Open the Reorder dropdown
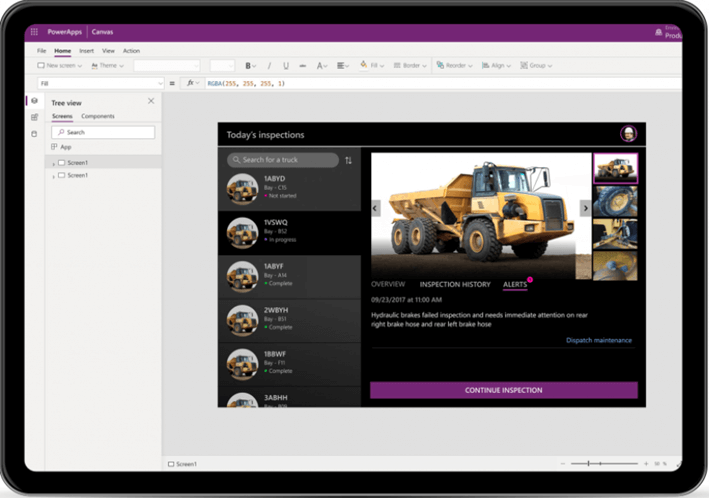 pos(454,66)
